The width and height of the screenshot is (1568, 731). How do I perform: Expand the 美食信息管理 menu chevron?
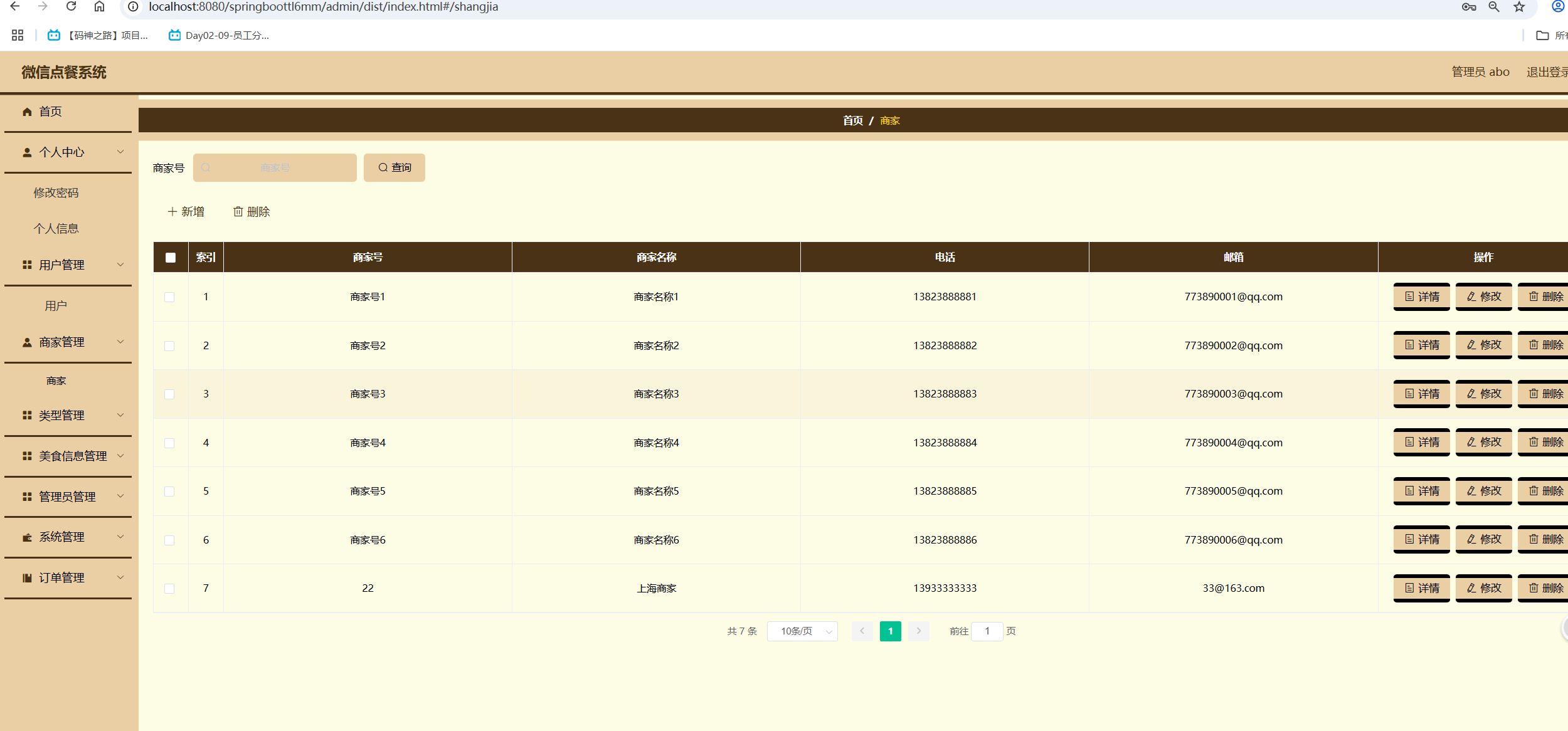(x=120, y=456)
